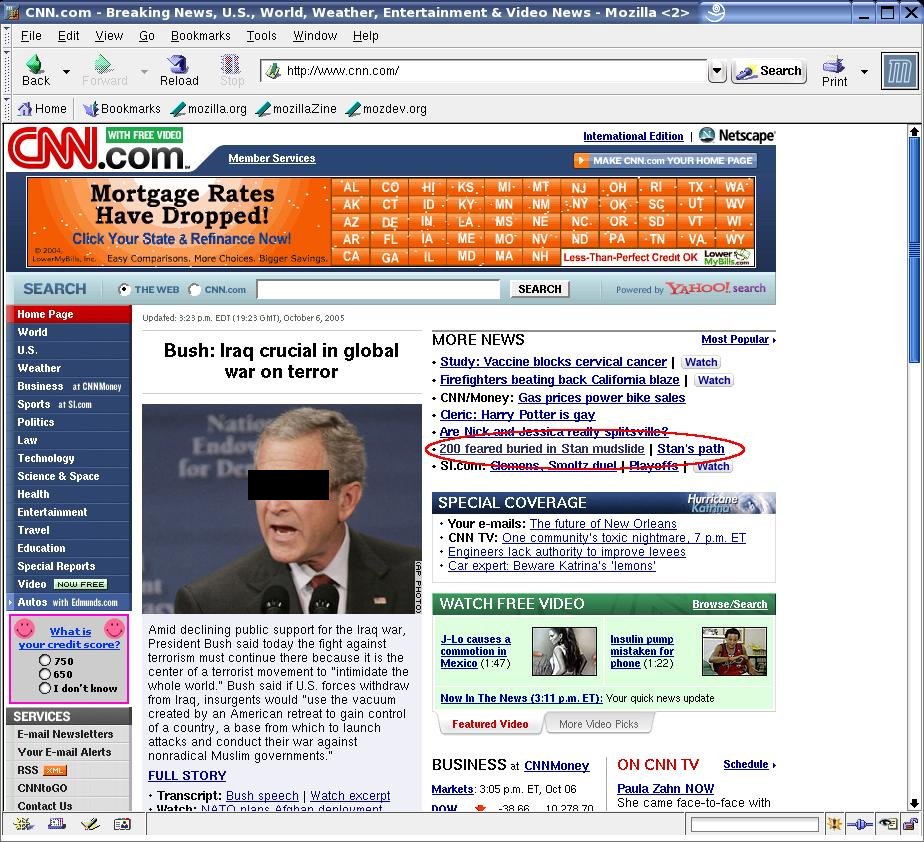Click the Hurricane Katrina special coverage graphic
The width and height of the screenshot is (924, 842).
point(730,503)
